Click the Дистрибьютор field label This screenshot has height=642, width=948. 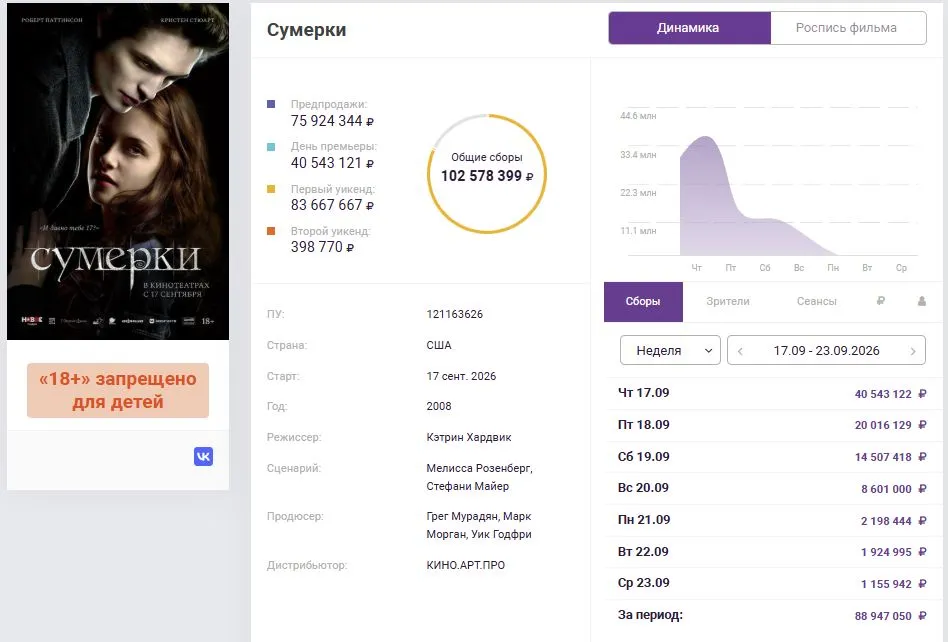307,565
